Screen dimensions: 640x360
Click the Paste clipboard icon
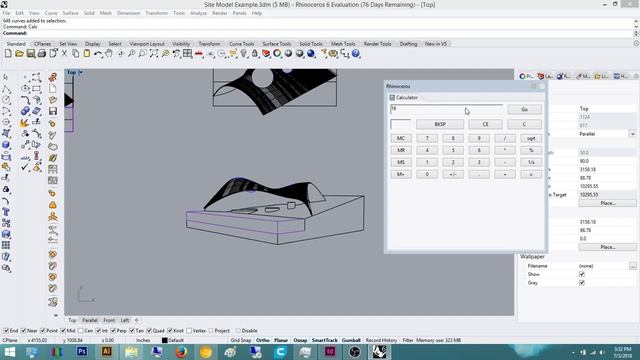87,53
